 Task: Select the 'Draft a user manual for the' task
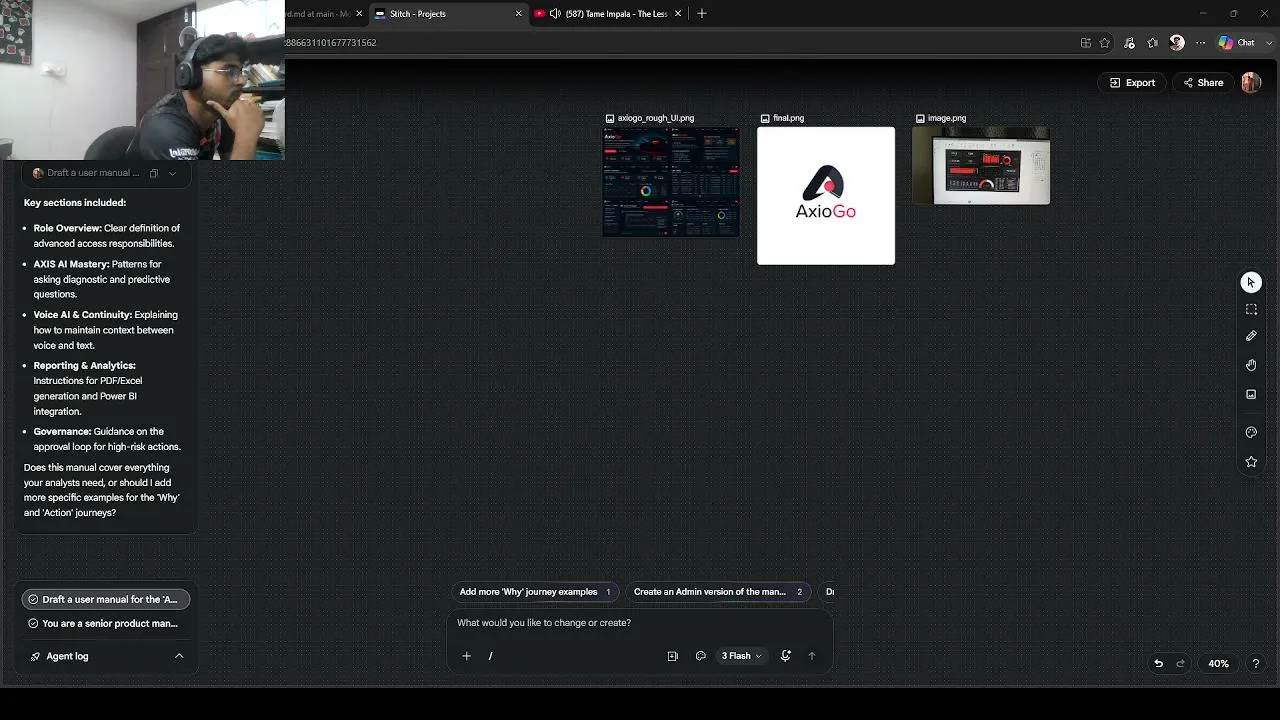coord(106,599)
